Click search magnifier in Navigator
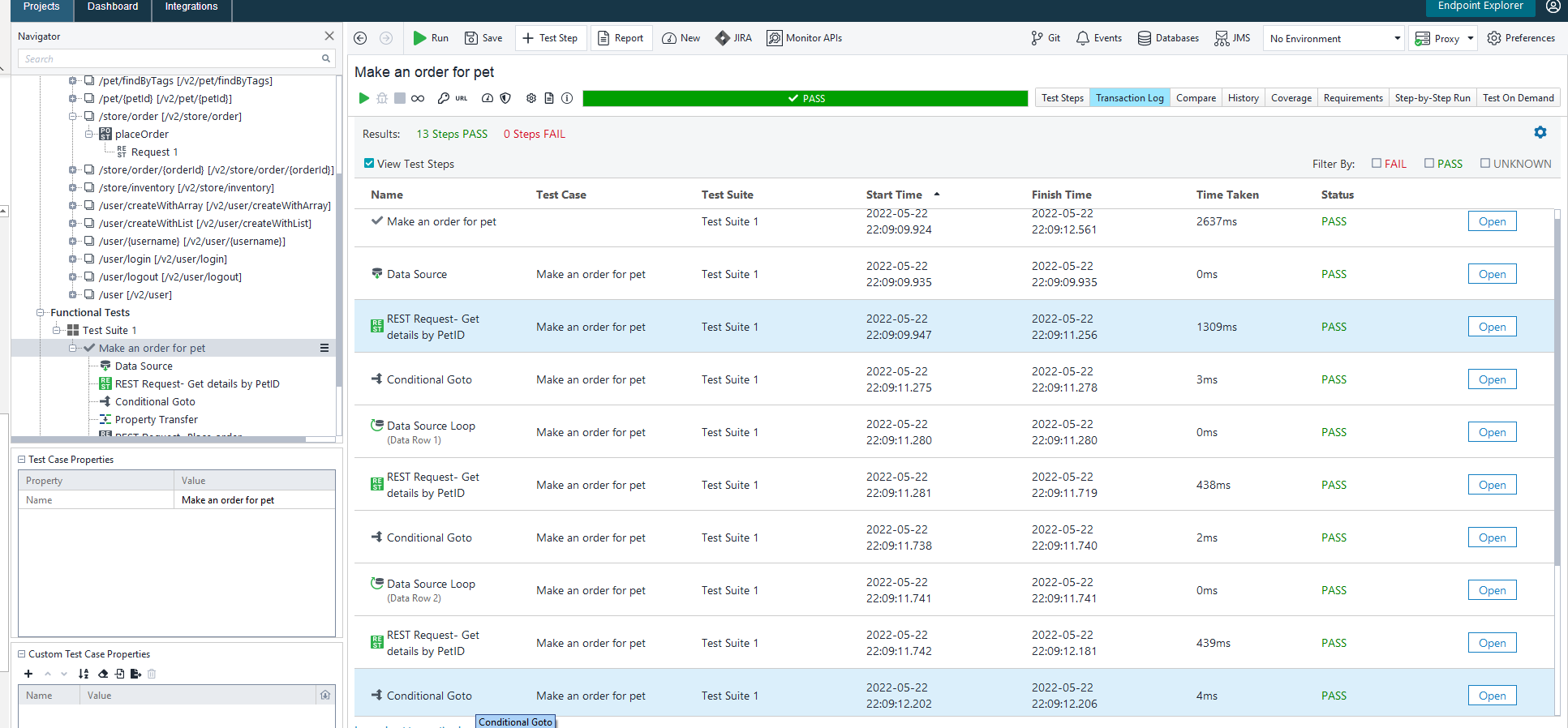Screen dimensions: 1568x728 (x=326, y=58)
